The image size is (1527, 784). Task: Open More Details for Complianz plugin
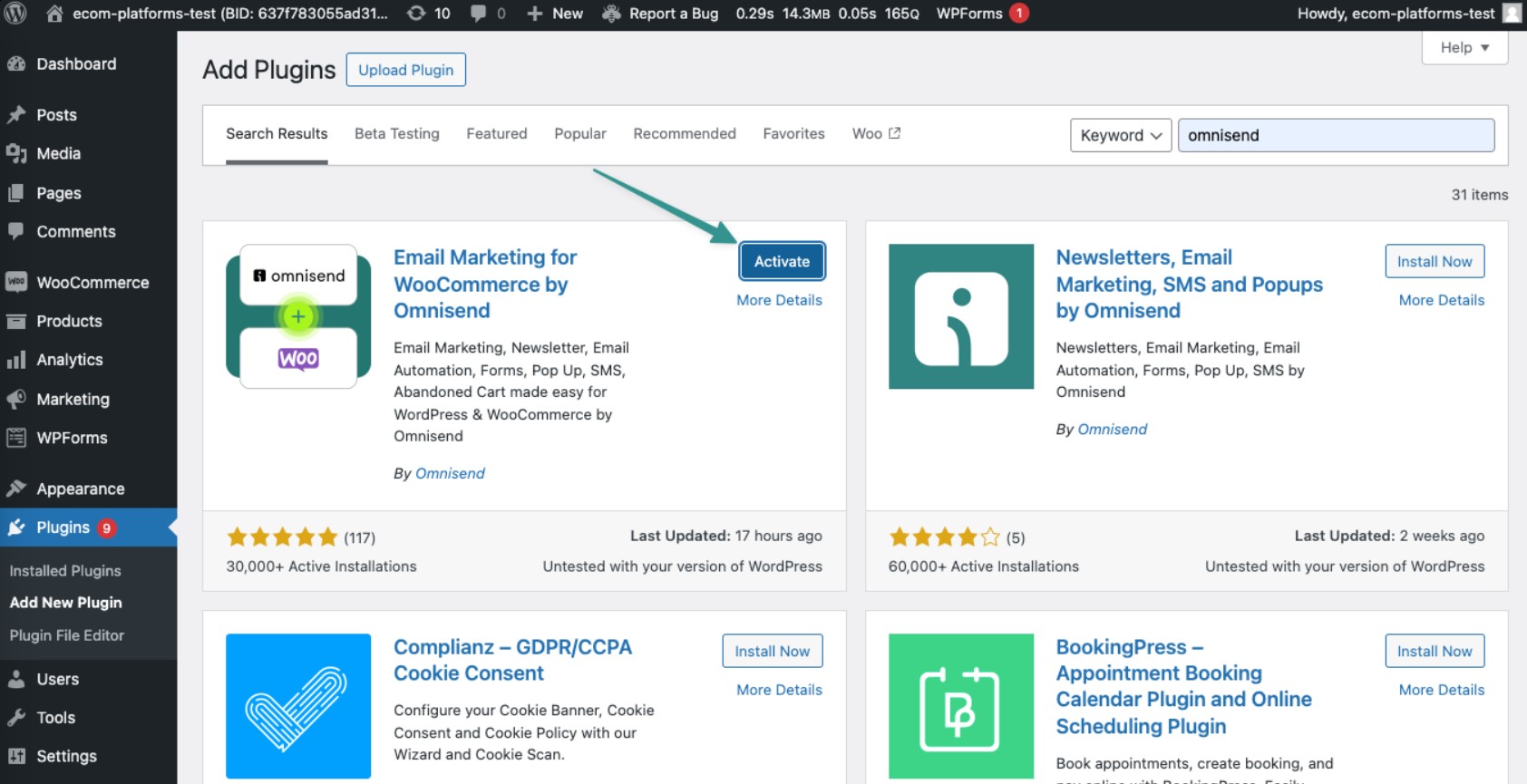tap(780, 690)
